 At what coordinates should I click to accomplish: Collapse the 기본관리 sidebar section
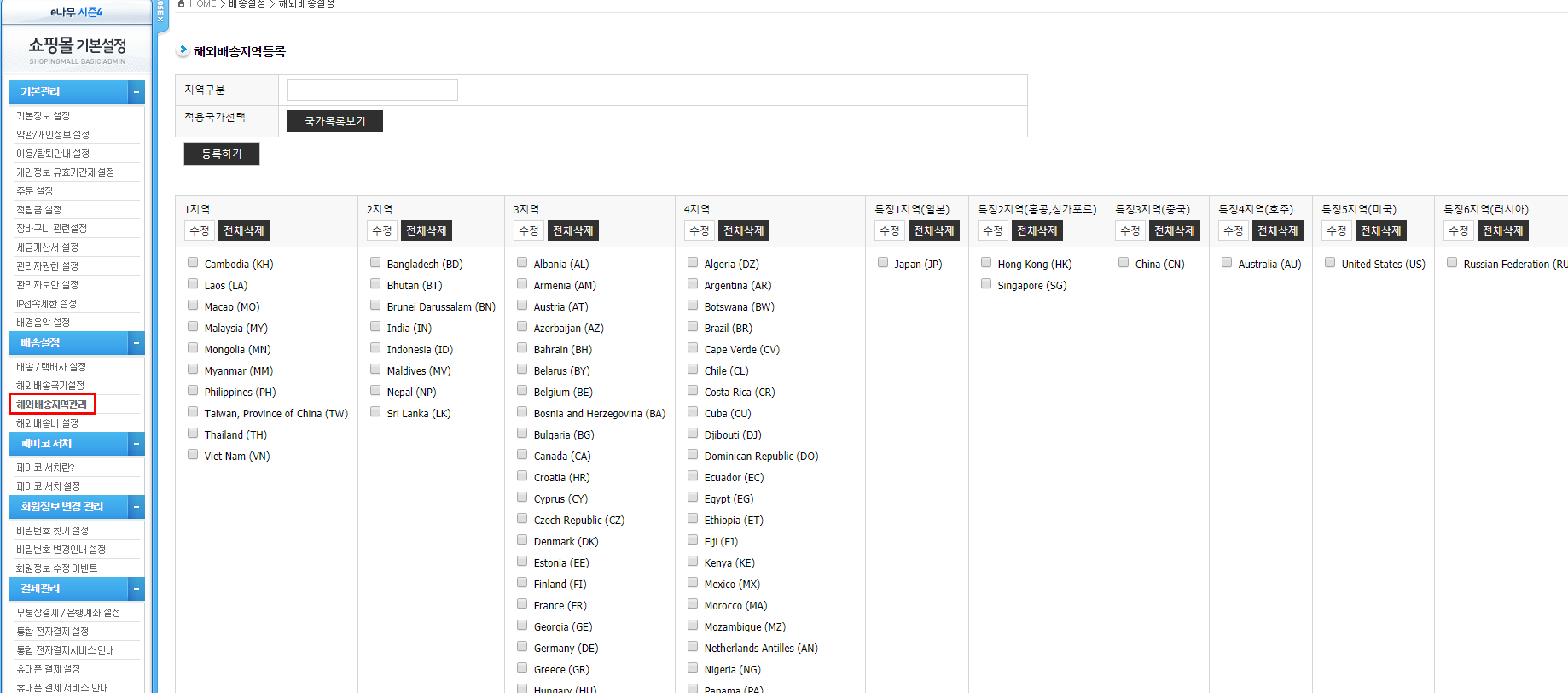136,92
